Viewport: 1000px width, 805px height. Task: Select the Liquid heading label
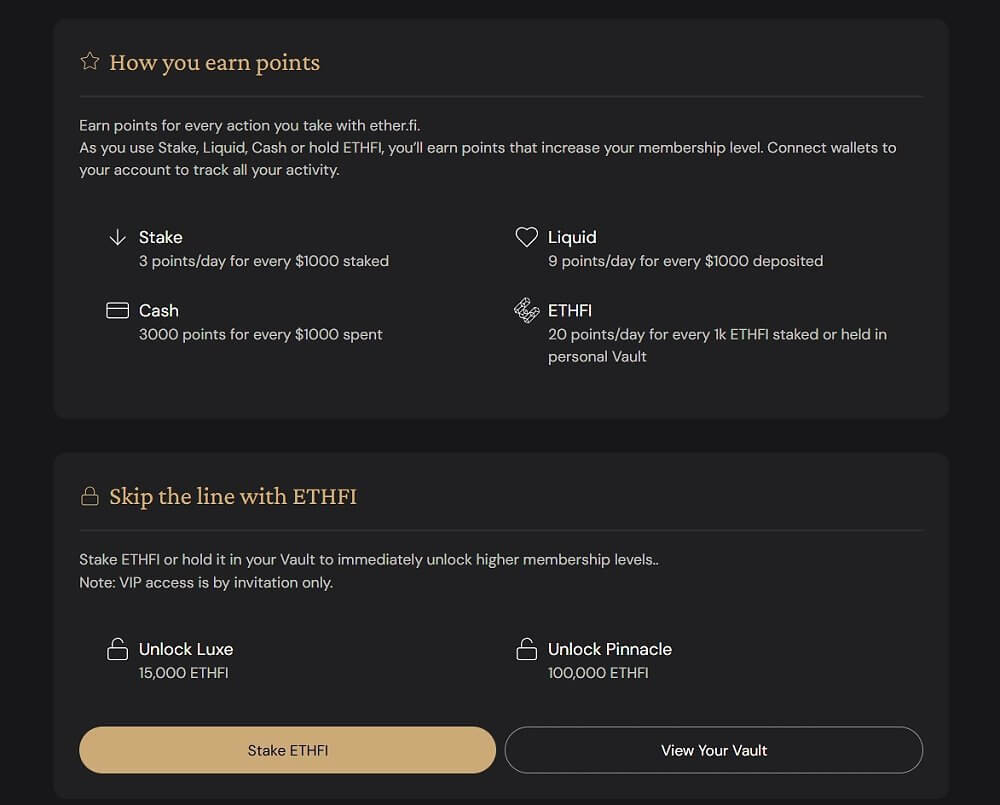[572, 237]
